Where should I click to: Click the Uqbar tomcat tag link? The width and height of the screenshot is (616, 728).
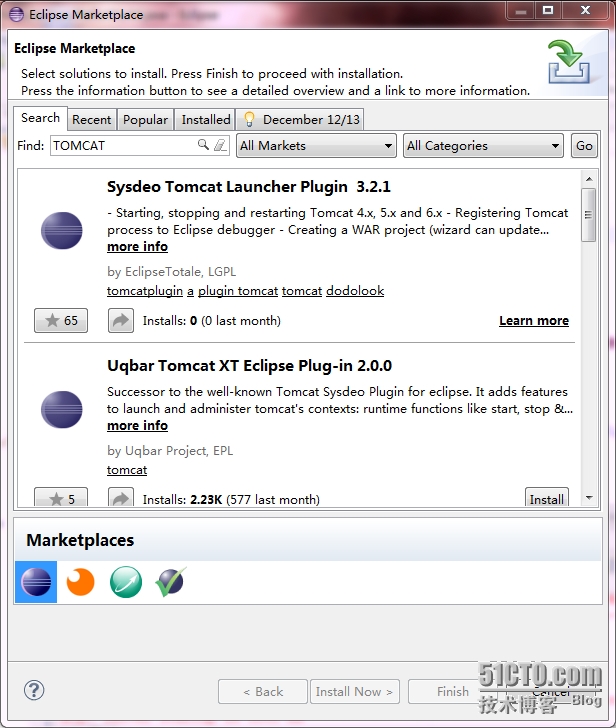point(127,470)
